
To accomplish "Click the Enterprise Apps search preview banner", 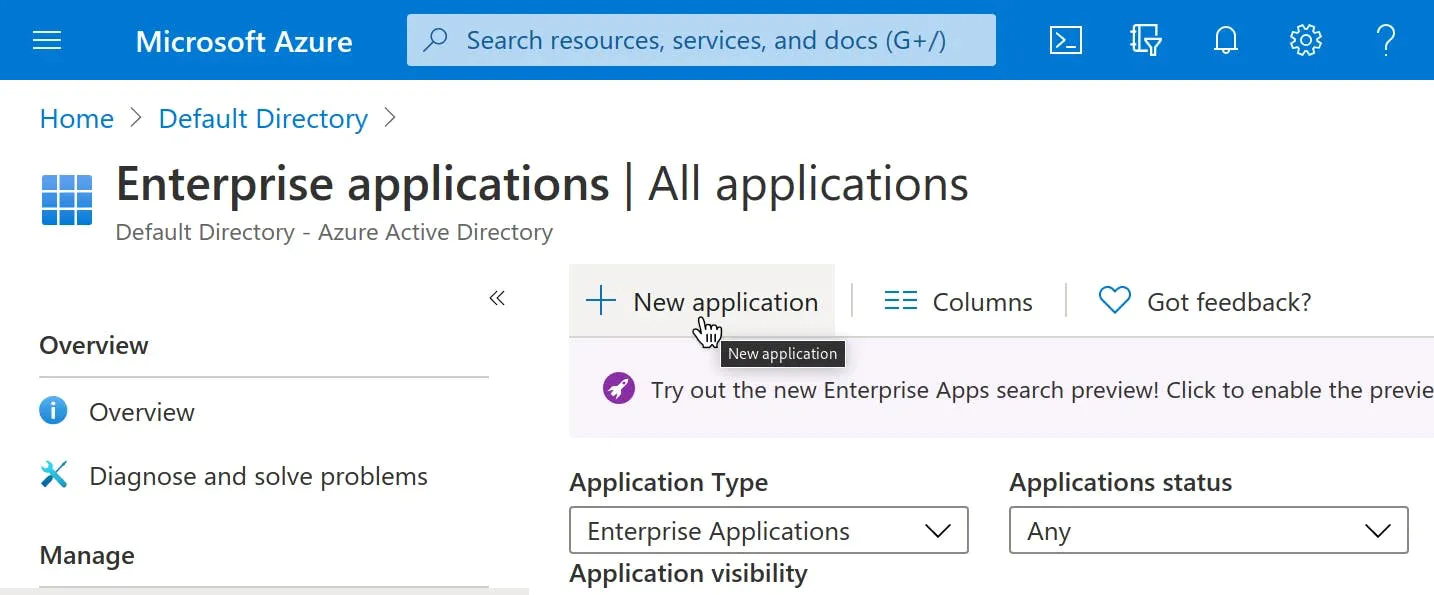I will [x=1001, y=388].
